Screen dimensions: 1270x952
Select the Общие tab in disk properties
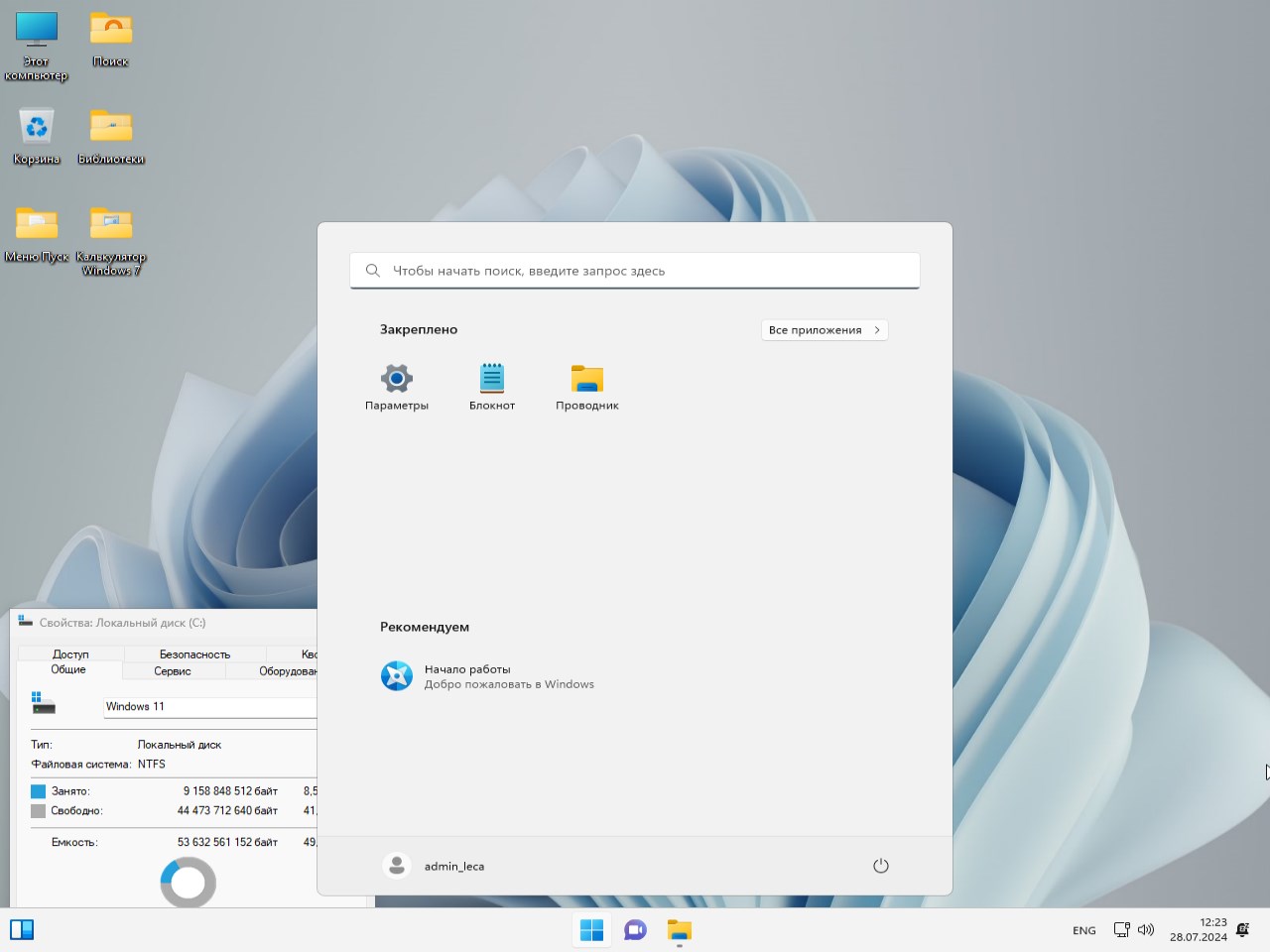click(x=68, y=670)
